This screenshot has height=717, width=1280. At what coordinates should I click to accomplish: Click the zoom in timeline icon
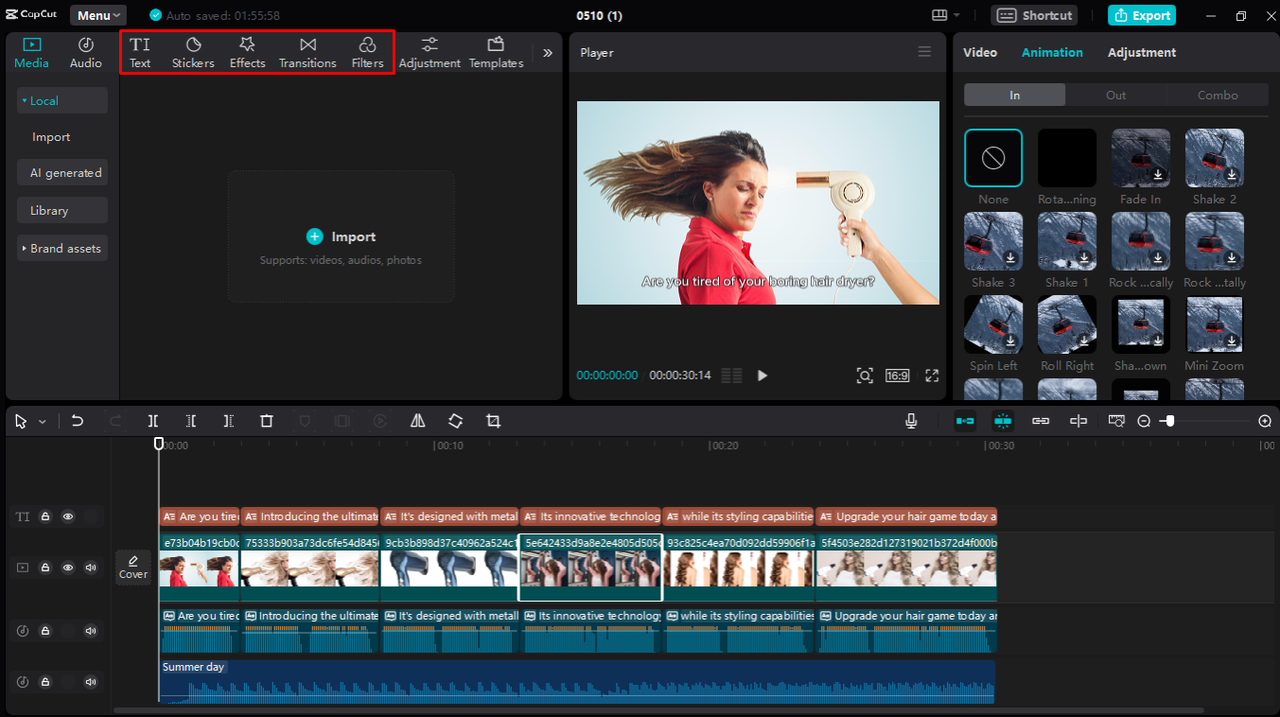(1265, 421)
